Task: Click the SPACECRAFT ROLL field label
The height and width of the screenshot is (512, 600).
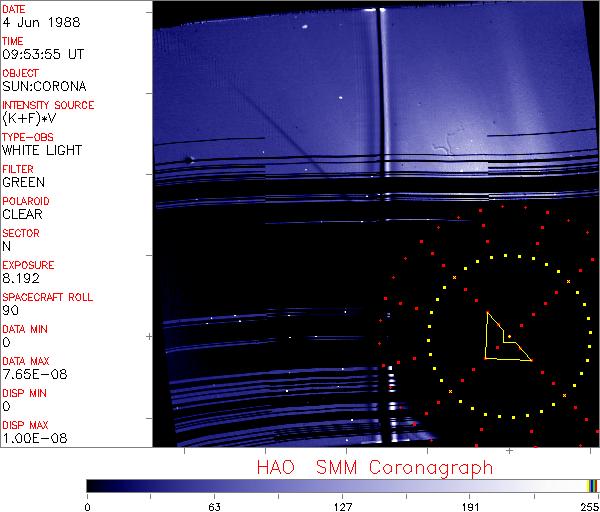Action: [x=46, y=297]
